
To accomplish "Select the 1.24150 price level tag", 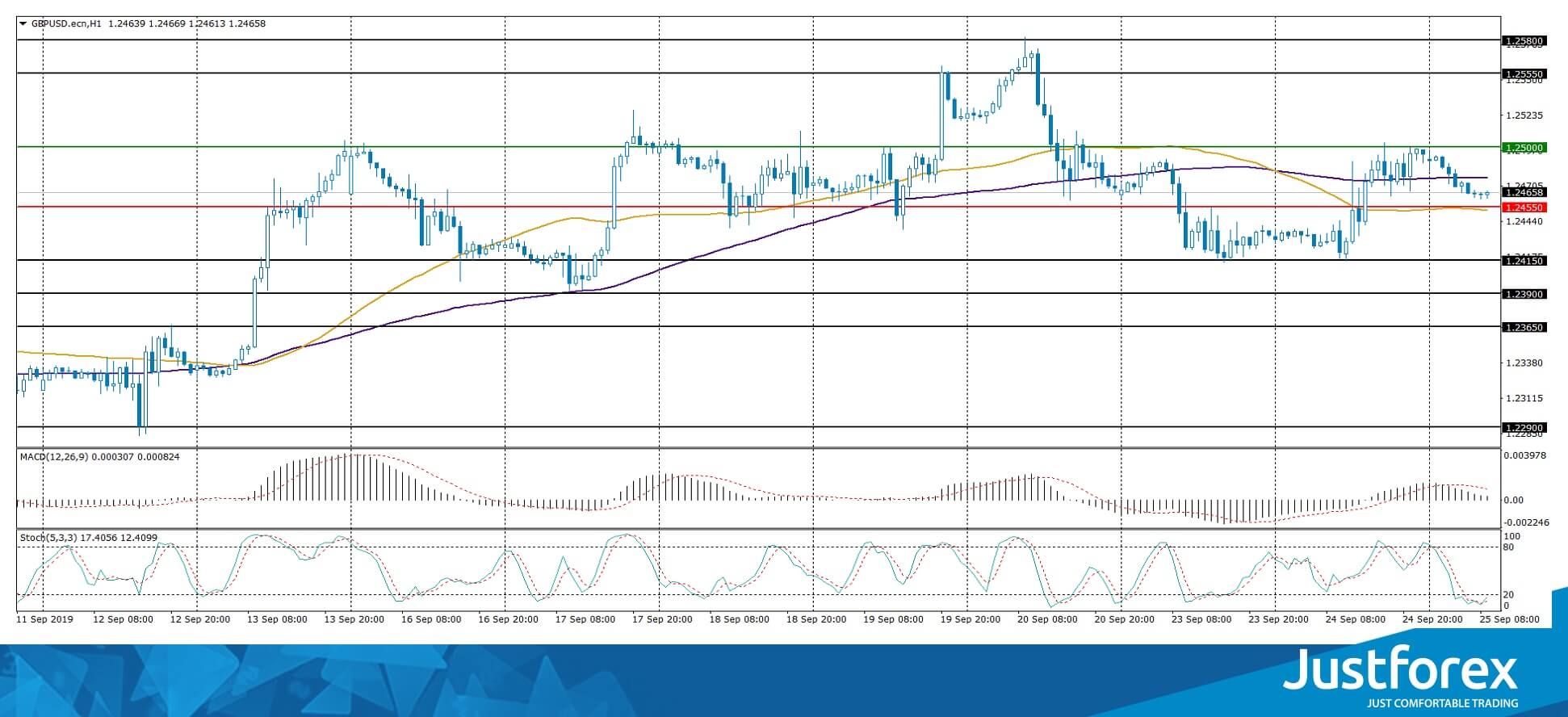I will pyautogui.click(x=1524, y=261).
